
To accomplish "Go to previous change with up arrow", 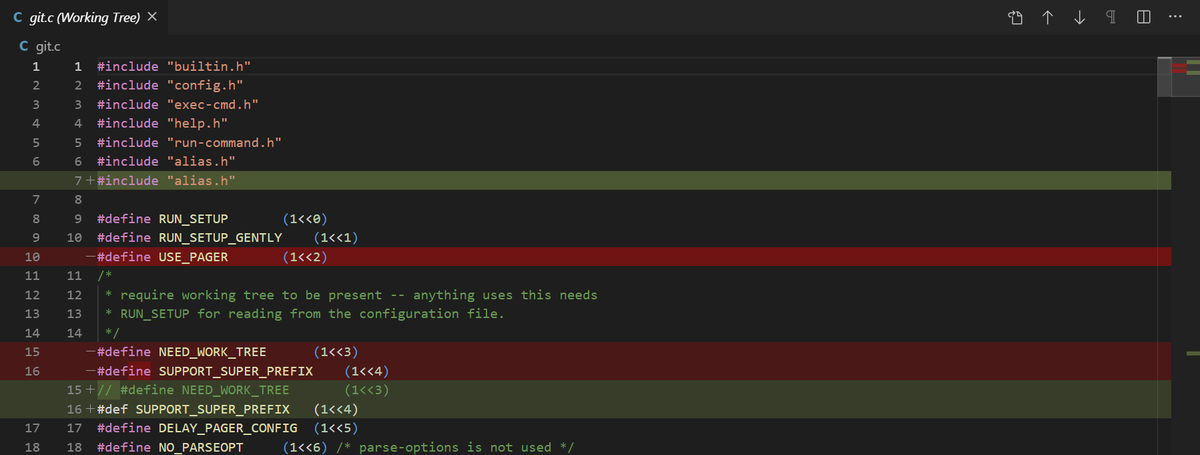I will pyautogui.click(x=1047, y=17).
